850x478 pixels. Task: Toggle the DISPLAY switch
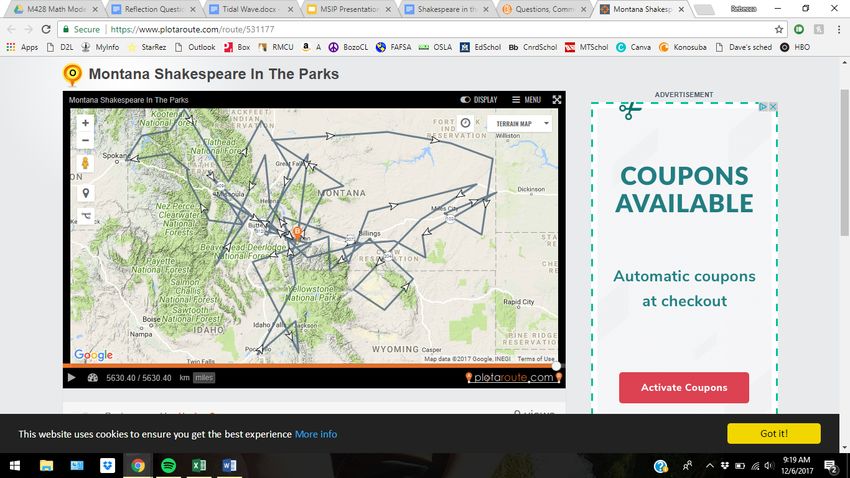click(x=479, y=100)
